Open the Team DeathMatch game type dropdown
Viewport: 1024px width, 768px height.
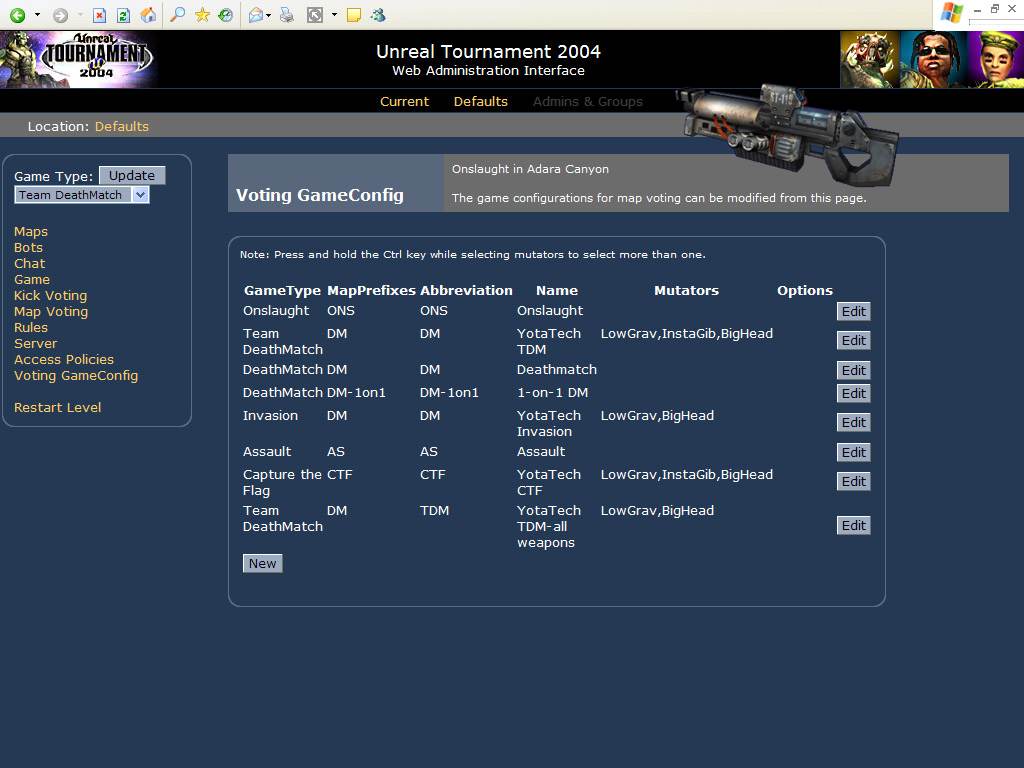[x=82, y=195]
